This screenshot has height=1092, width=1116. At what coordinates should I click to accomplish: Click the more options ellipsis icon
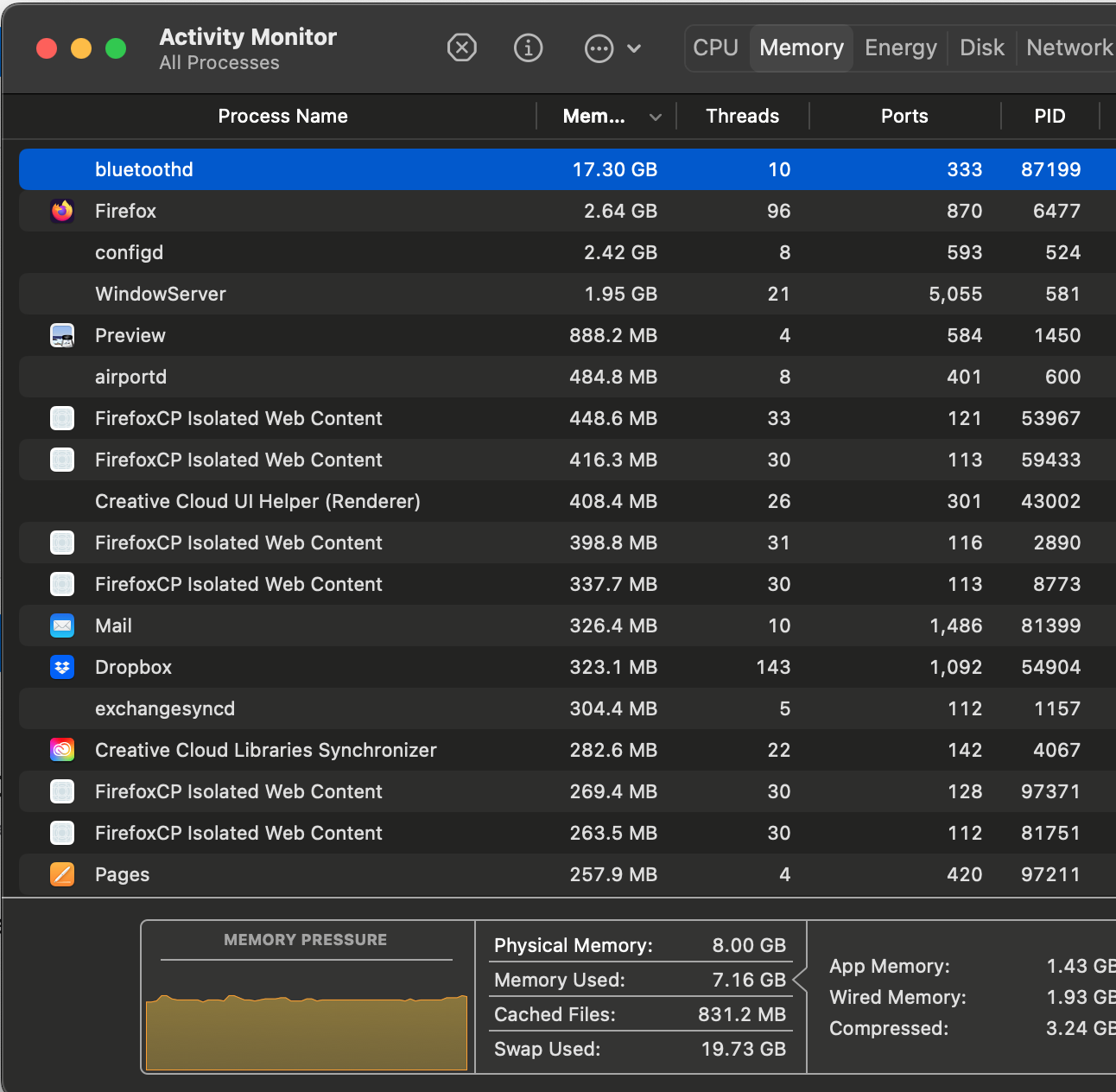(599, 48)
